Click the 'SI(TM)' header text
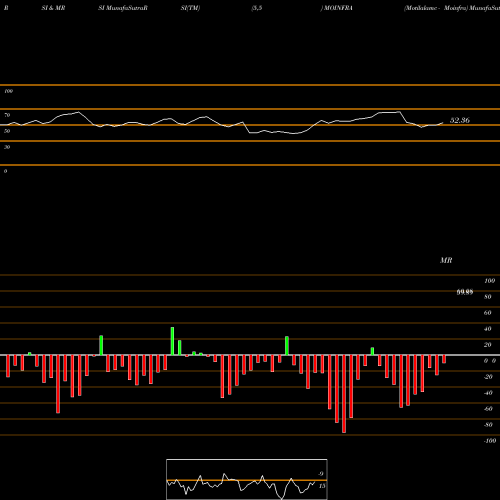Viewport: 500px width, 500px height. point(190,8)
